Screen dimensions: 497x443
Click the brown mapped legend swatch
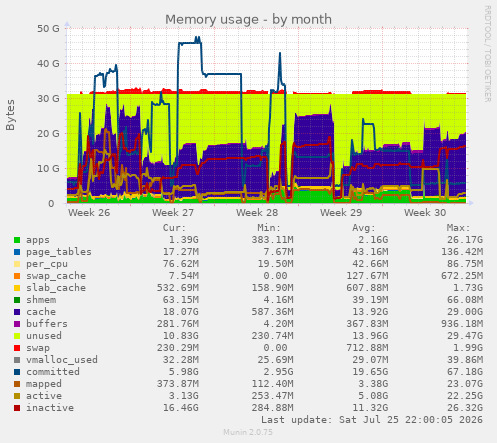coord(17,384)
